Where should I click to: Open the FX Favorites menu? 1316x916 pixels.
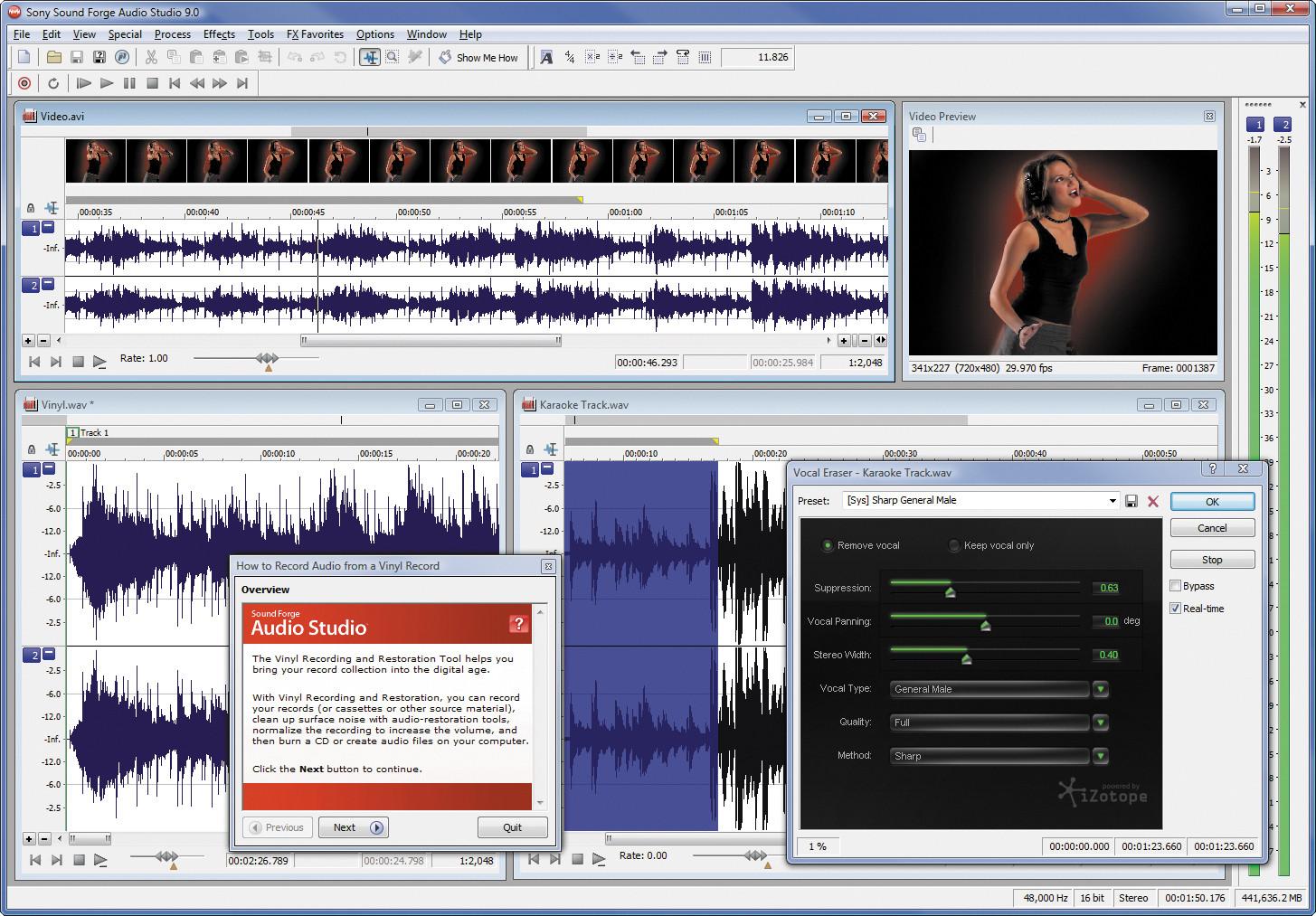click(315, 34)
